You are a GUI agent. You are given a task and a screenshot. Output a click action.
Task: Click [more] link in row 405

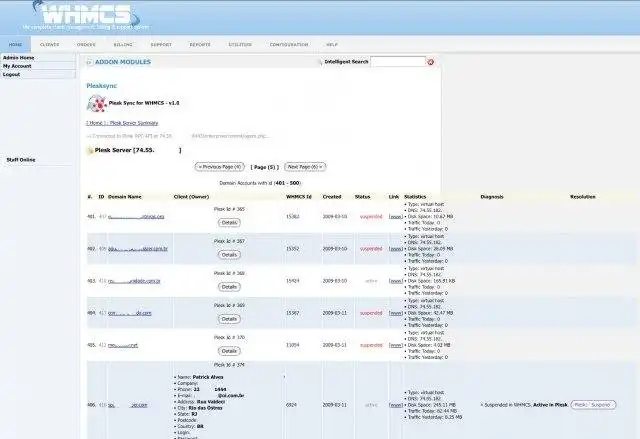pyautogui.click(x=396, y=345)
